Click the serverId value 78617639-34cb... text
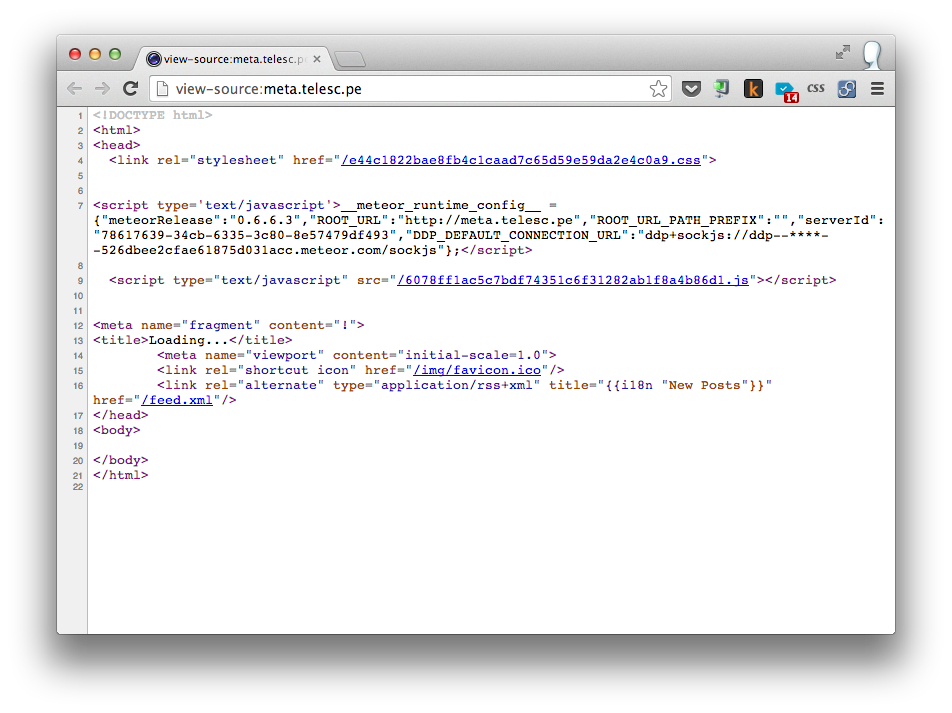The height and width of the screenshot is (713, 952). click(x=245, y=235)
